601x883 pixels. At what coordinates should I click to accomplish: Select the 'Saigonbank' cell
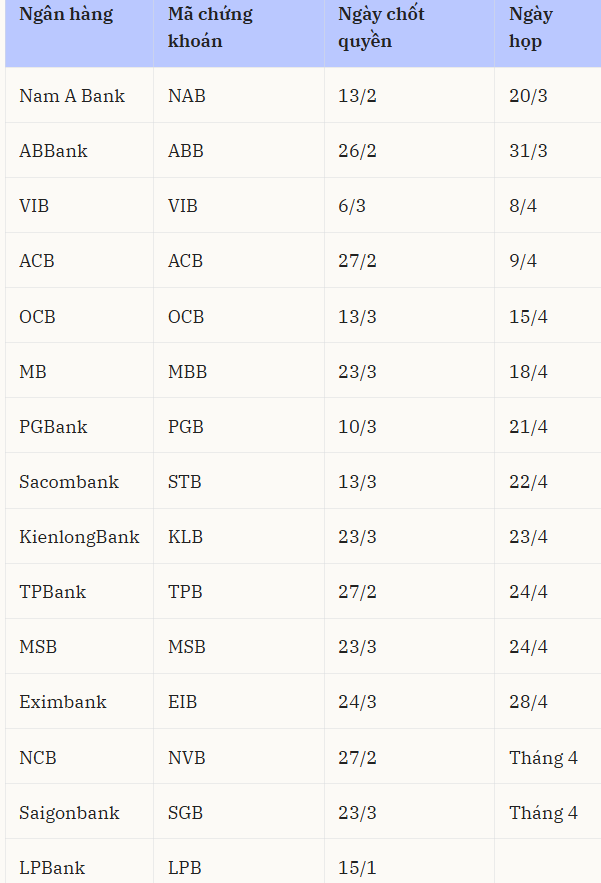69,813
